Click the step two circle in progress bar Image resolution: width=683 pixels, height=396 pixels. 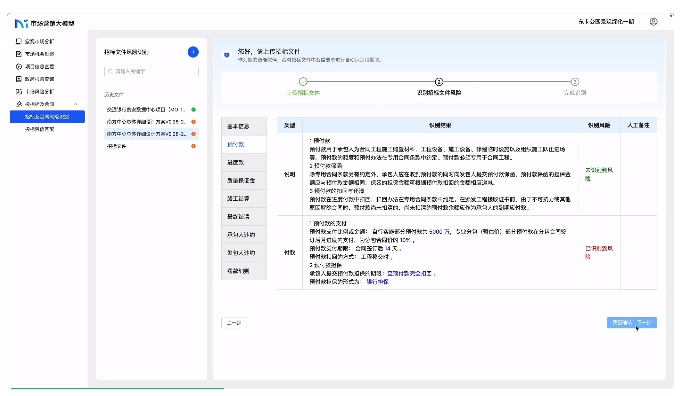pyautogui.click(x=439, y=81)
